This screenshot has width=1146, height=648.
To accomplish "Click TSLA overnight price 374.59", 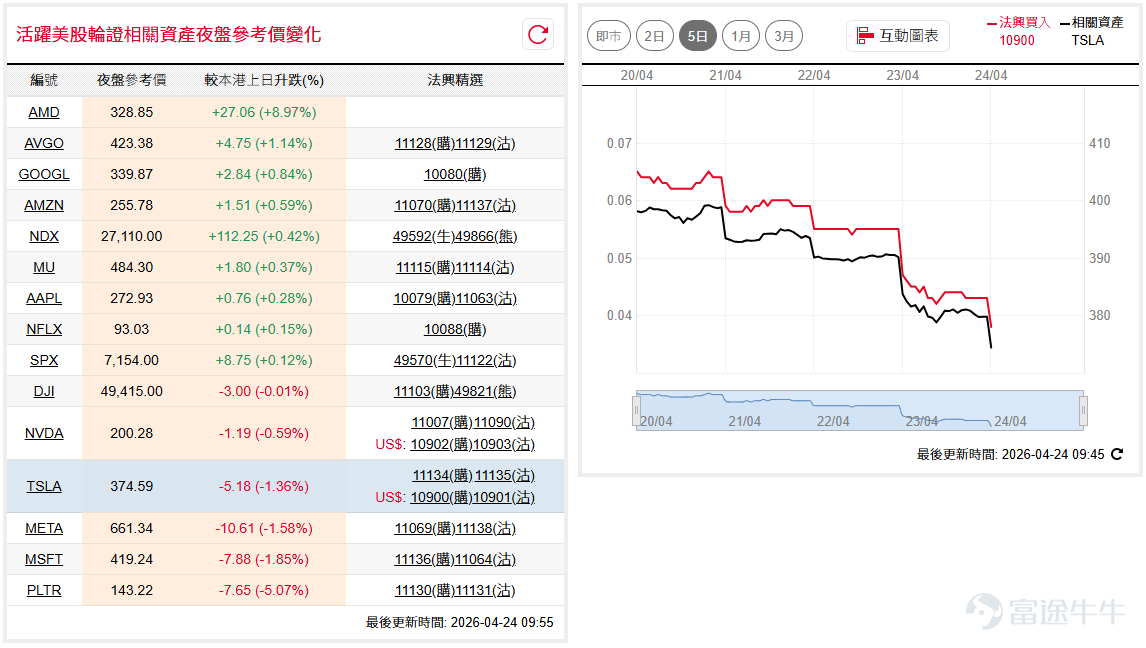I will point(132,487).
